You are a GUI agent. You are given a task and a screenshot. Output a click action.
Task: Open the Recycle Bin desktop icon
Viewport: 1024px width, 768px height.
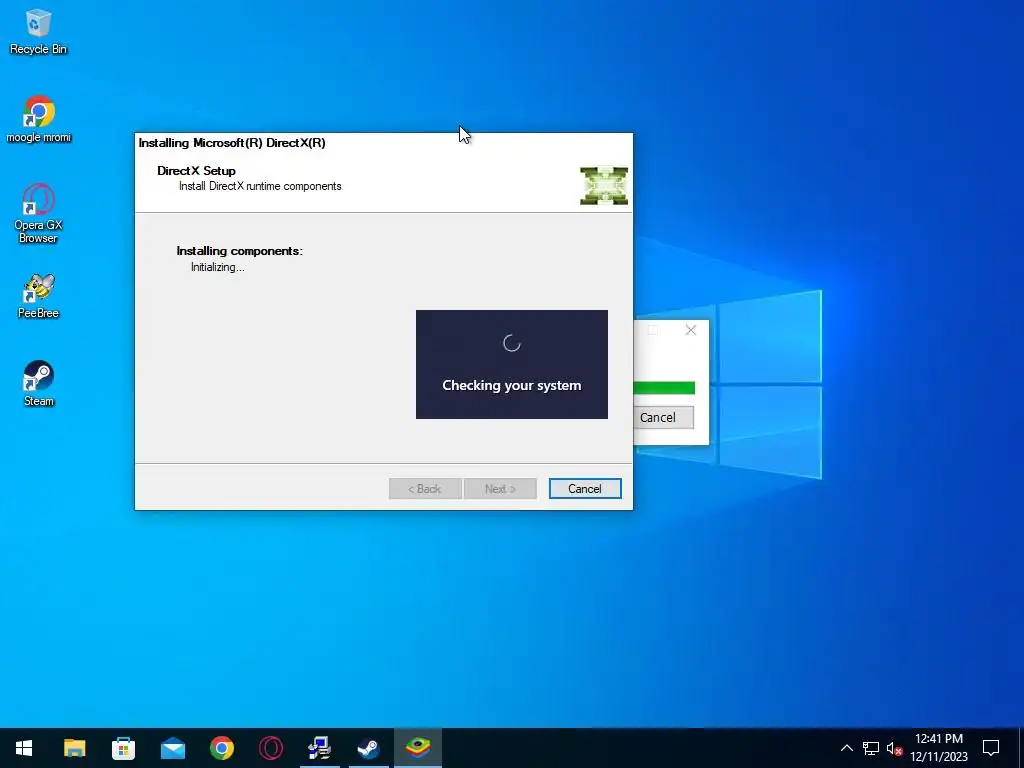[x=38, y=31]
